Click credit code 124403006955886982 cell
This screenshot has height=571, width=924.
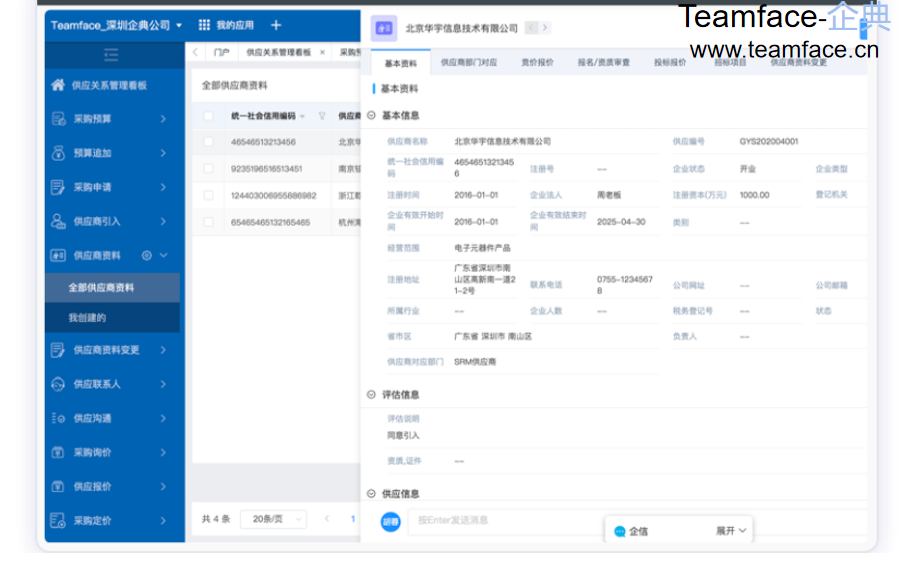click(x=273, y=196)
